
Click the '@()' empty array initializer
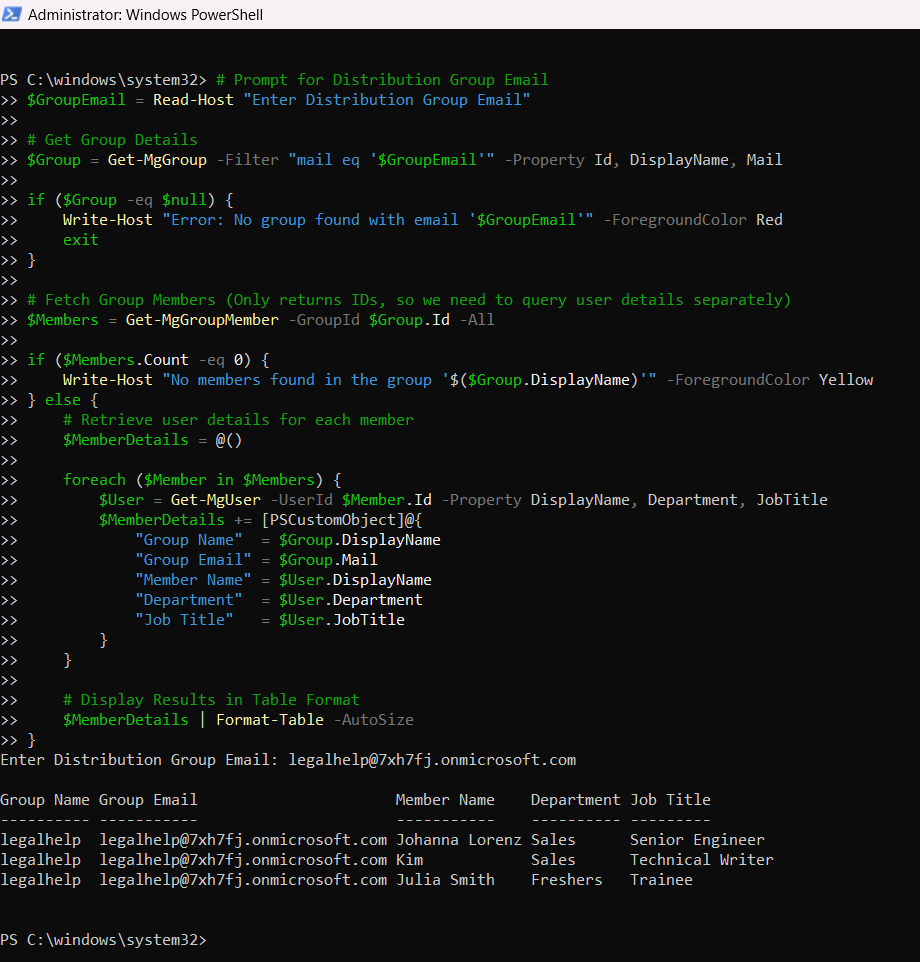229,440
